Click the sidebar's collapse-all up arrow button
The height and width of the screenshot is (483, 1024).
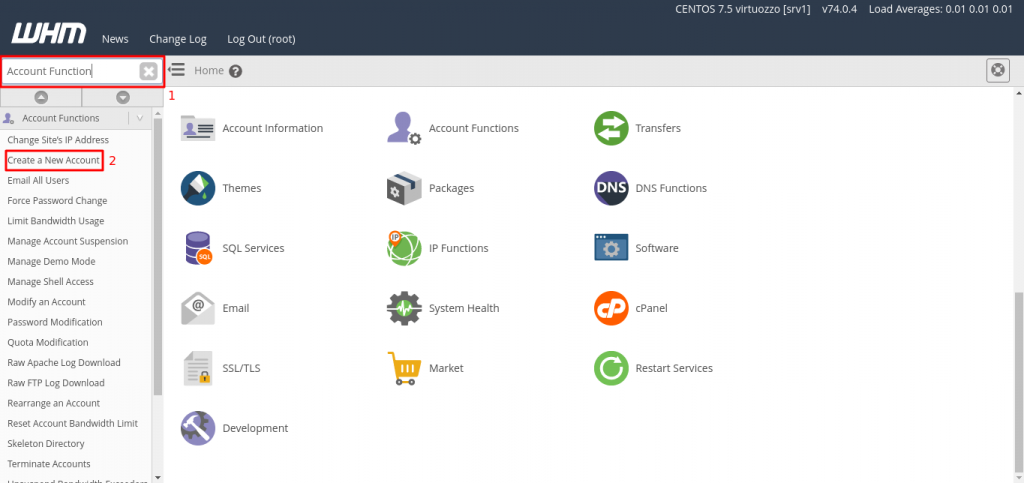41,97
